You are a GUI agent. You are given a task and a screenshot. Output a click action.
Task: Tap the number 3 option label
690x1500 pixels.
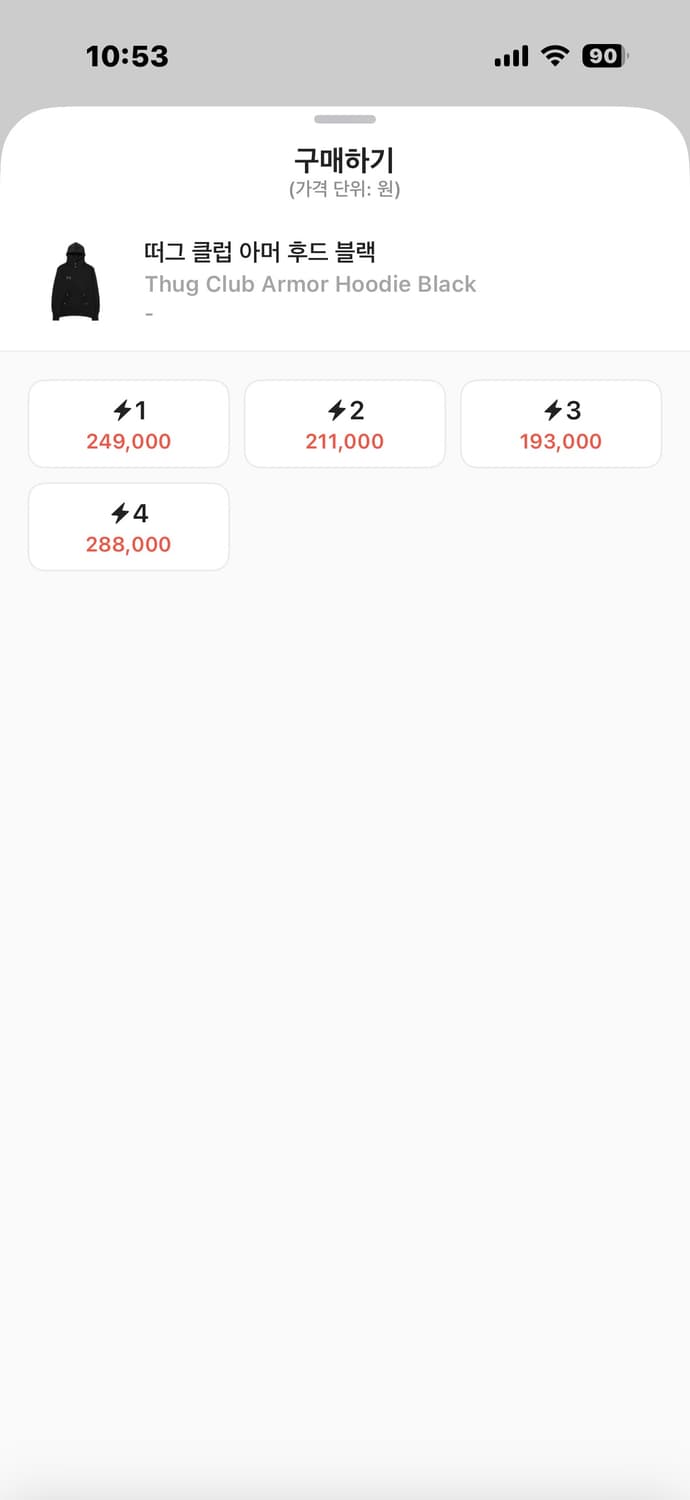(x=573, y=410)
